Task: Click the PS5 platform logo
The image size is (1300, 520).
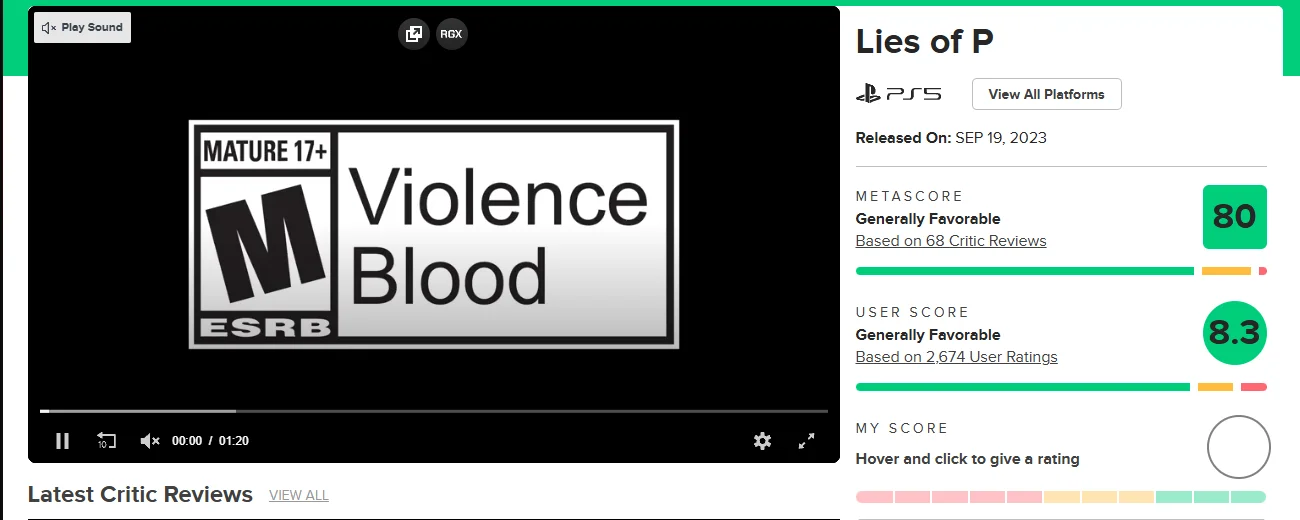Action: [x=899, y=94]
